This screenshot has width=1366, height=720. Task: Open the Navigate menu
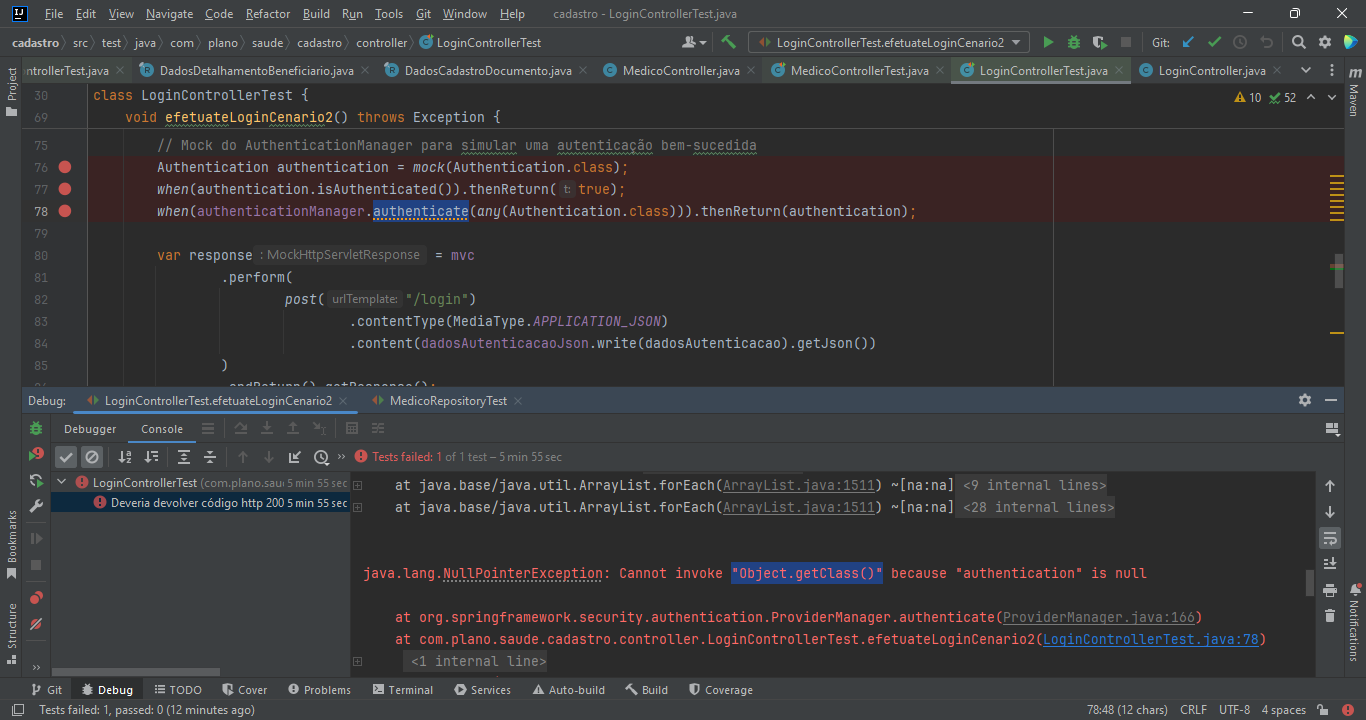[x=169, y=14]
